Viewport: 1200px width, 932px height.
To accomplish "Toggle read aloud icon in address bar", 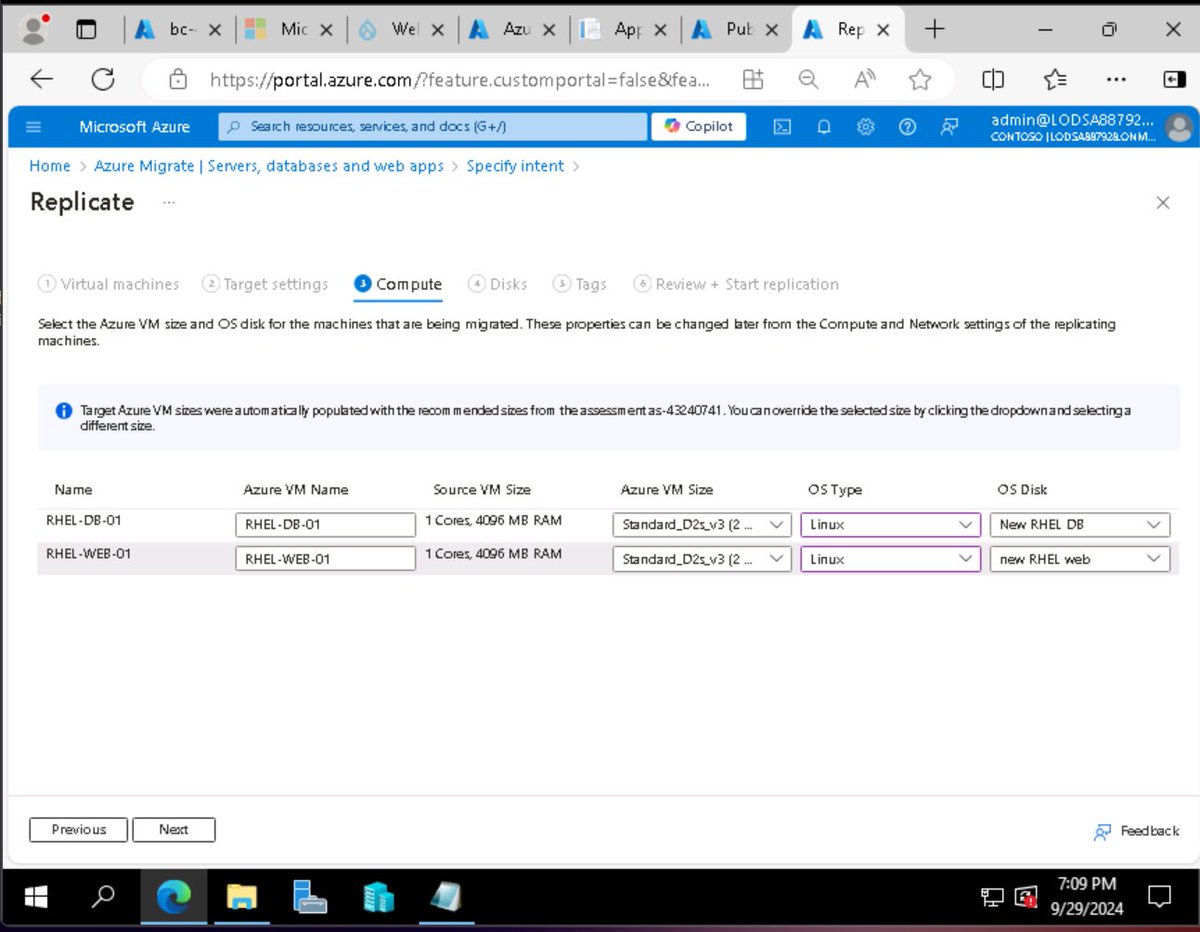I will coord(865,80).
